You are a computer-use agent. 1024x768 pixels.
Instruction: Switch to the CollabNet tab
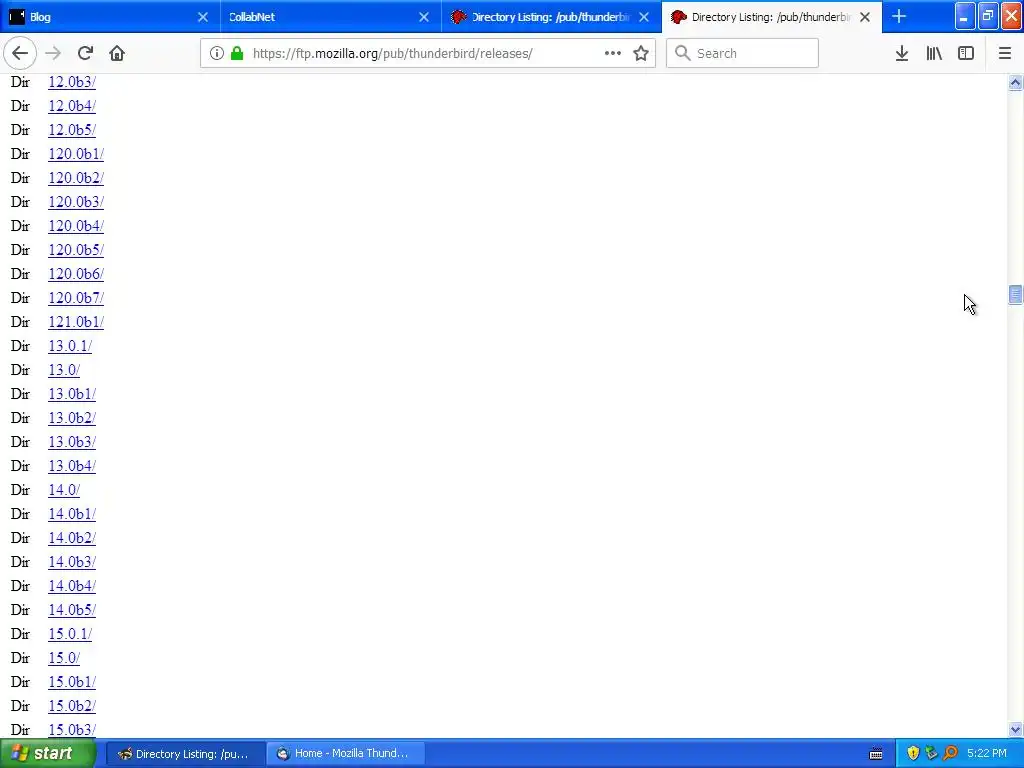pyautogui.click(x=330, y=17)
